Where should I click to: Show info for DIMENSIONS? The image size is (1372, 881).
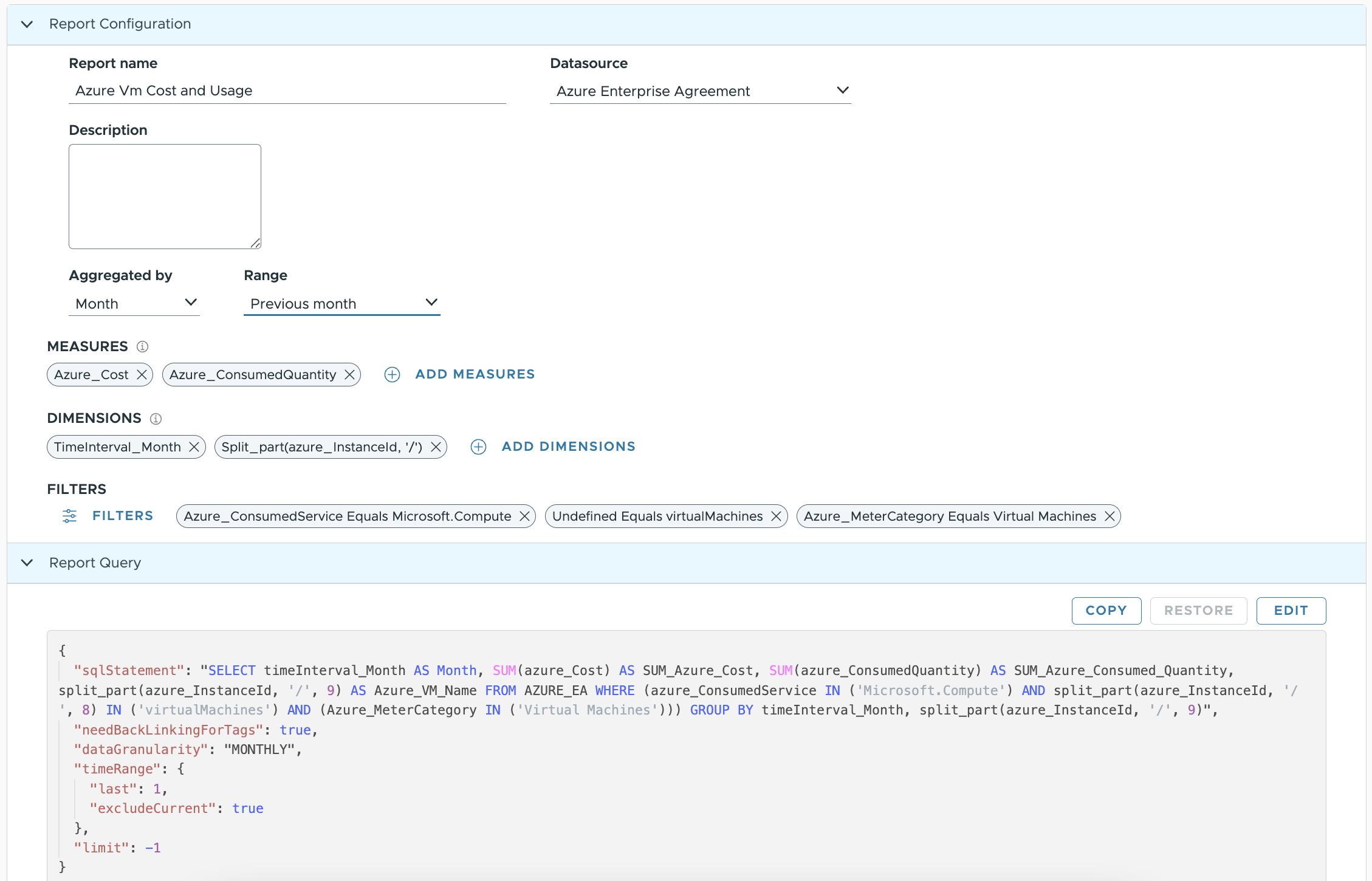click(x=156, y=419)
